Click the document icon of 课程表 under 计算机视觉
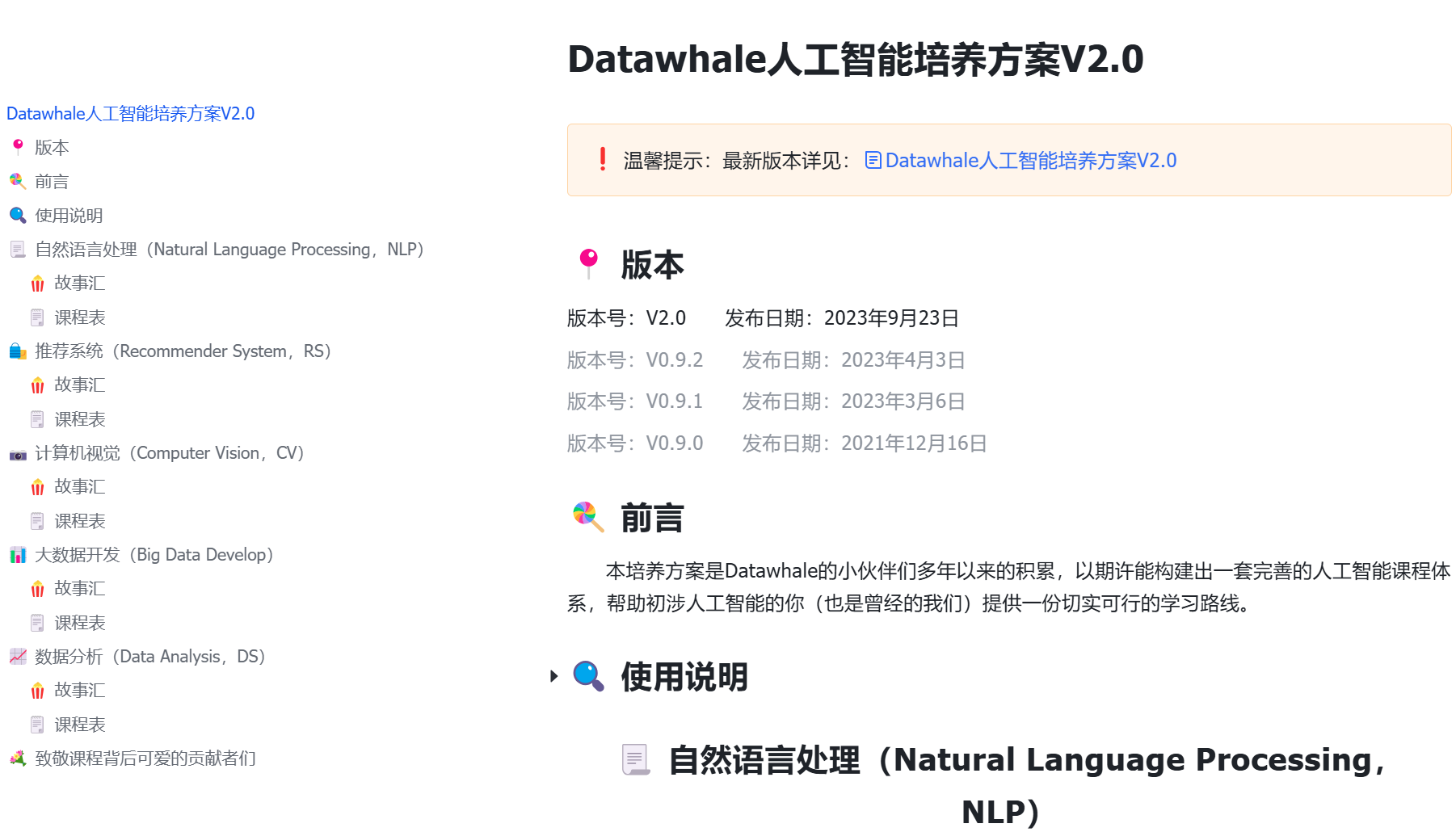The height and width of the screenshot is (832, 1456). (37, 521)
